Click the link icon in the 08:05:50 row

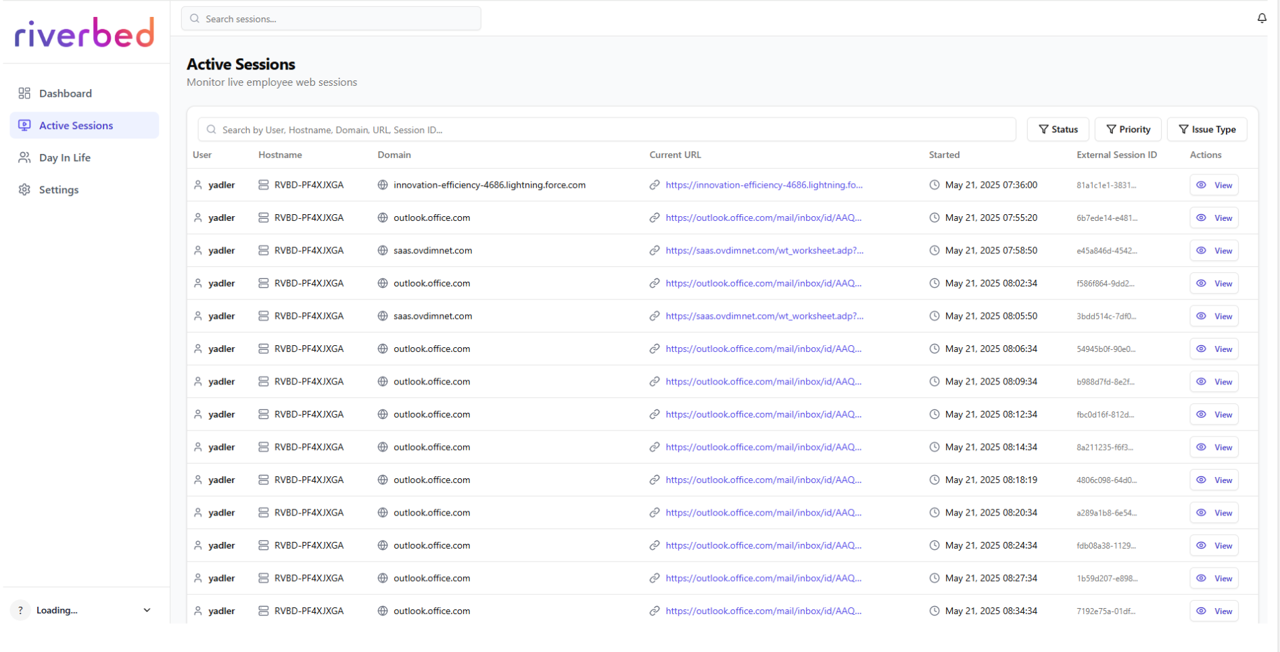(655, 316)
